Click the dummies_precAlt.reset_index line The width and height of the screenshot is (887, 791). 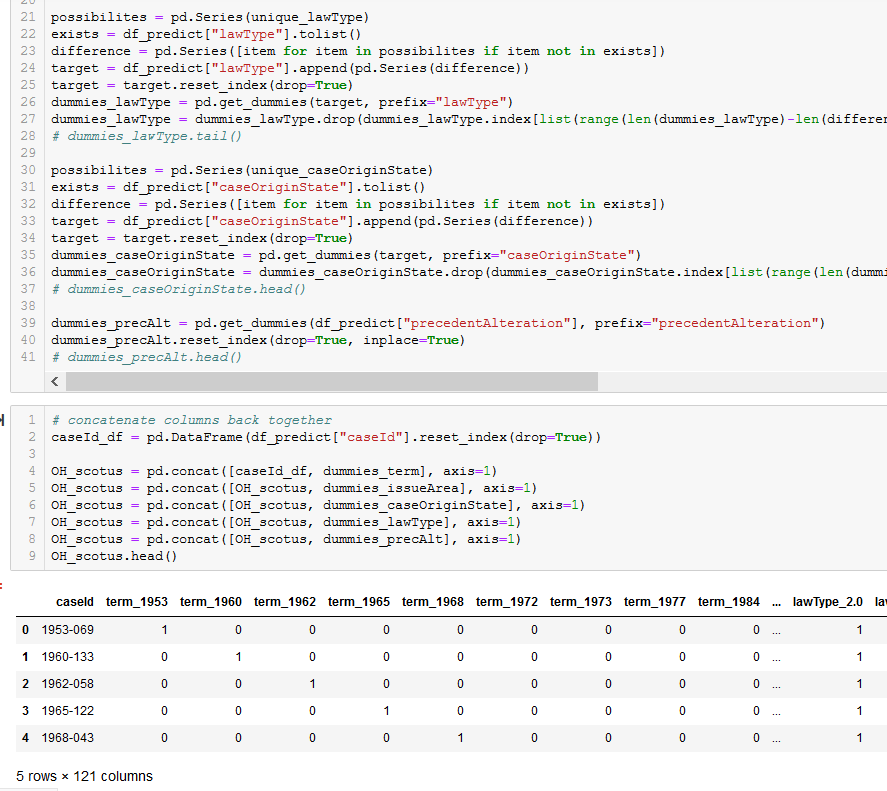[255, 340]
